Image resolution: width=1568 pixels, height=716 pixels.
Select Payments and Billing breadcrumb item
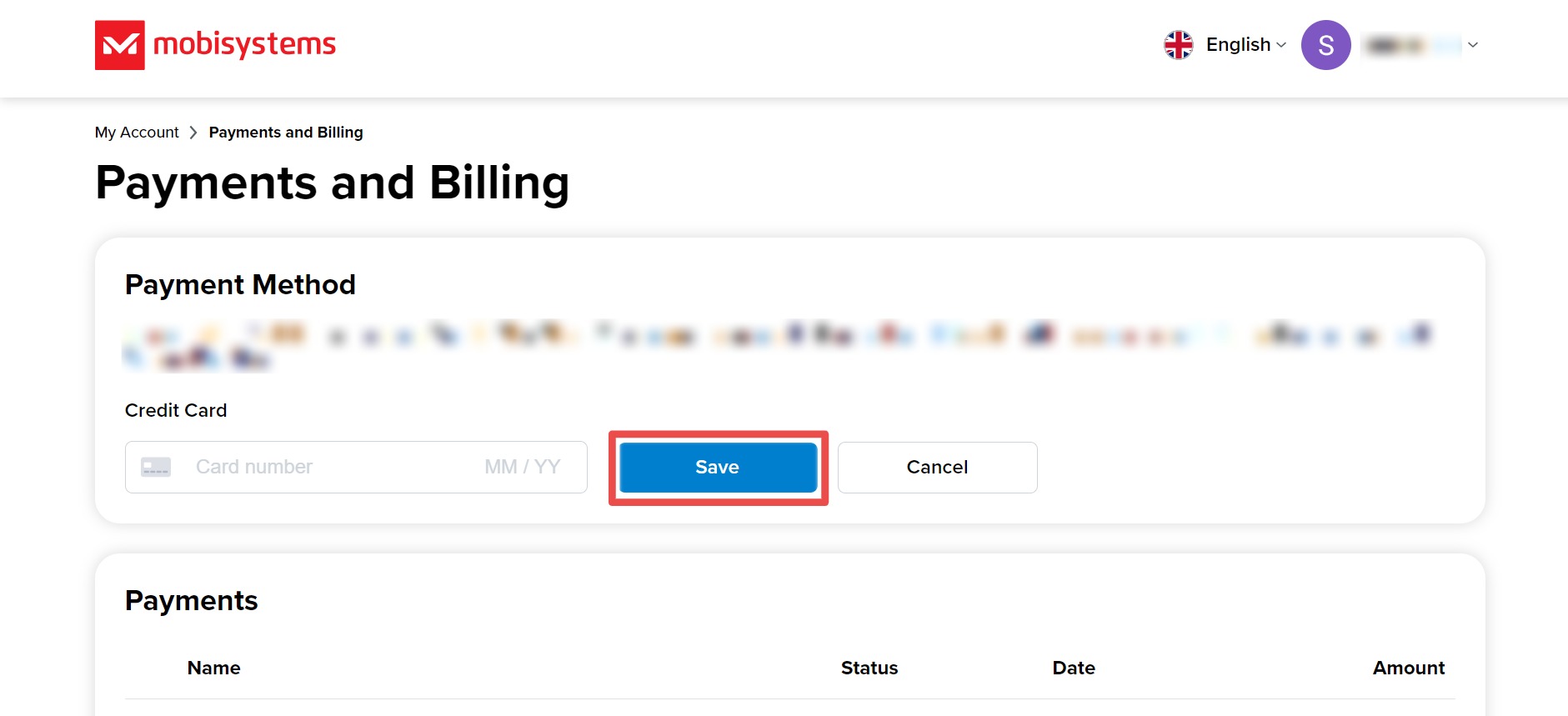click(286, 133)
